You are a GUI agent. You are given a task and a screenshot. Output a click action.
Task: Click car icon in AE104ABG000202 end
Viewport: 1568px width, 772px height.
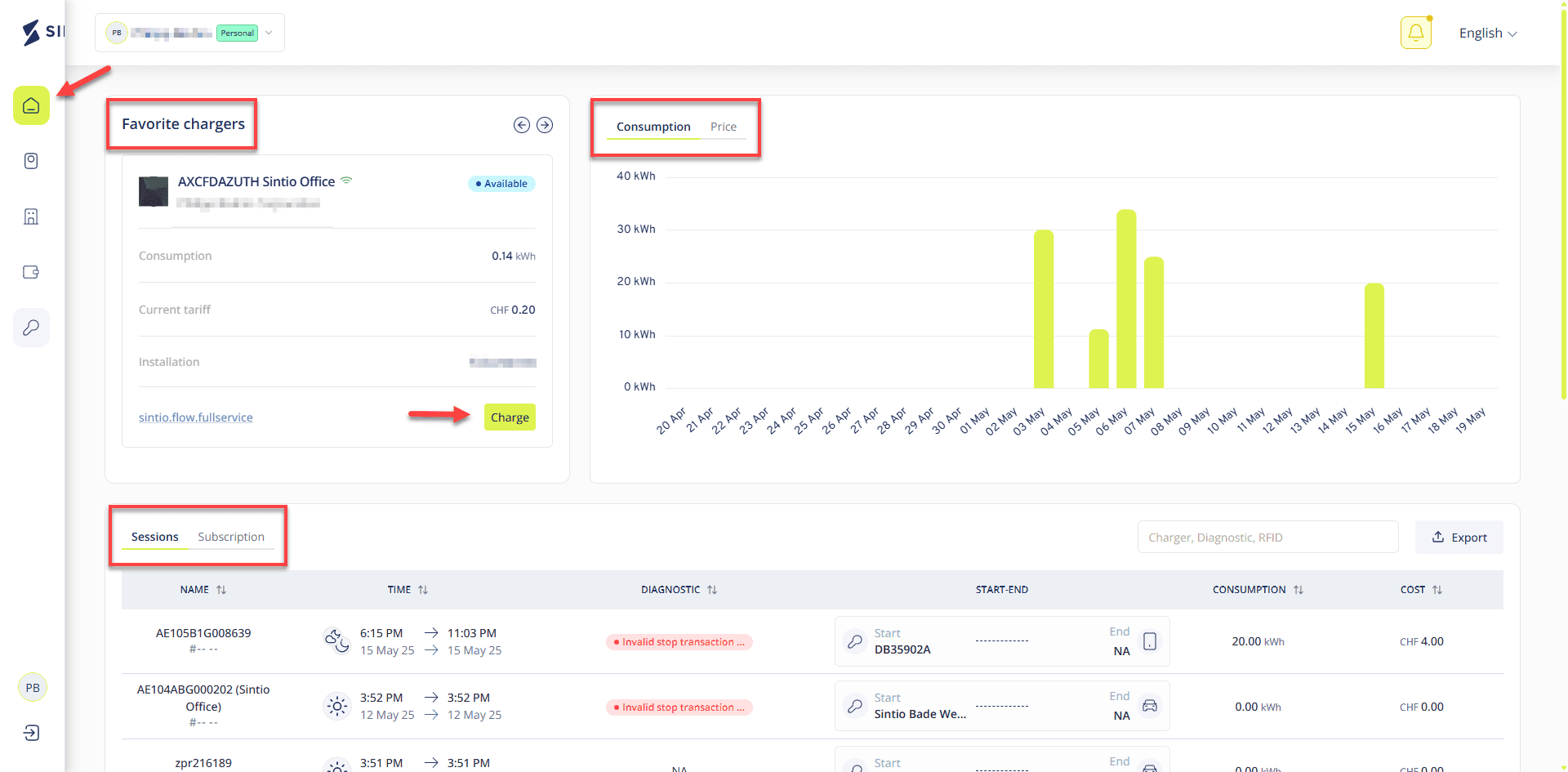1150,706
